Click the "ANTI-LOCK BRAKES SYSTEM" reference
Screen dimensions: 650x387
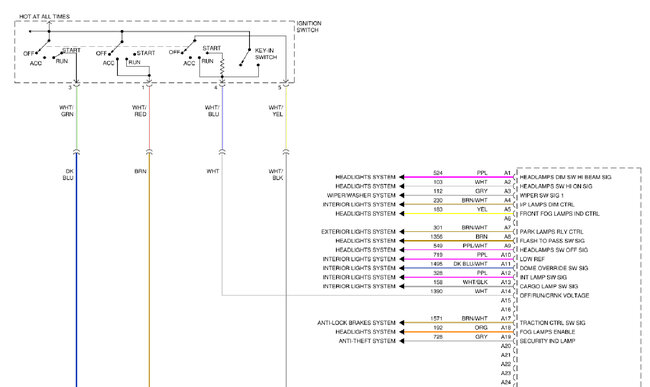click(357, 323)
